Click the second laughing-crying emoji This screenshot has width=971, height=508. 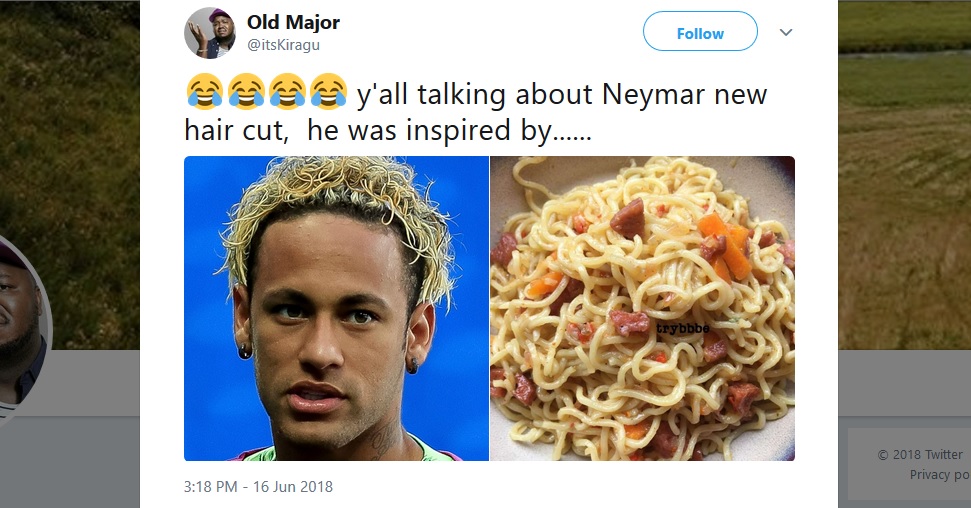click(246, 92)
